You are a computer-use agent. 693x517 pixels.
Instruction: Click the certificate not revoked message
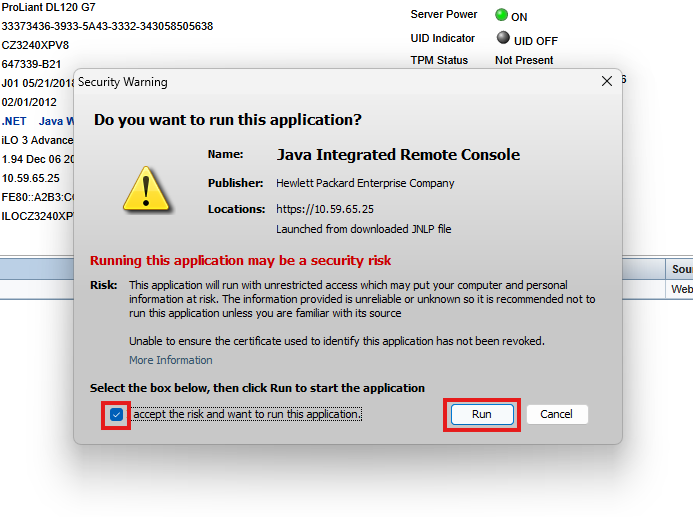337,341
